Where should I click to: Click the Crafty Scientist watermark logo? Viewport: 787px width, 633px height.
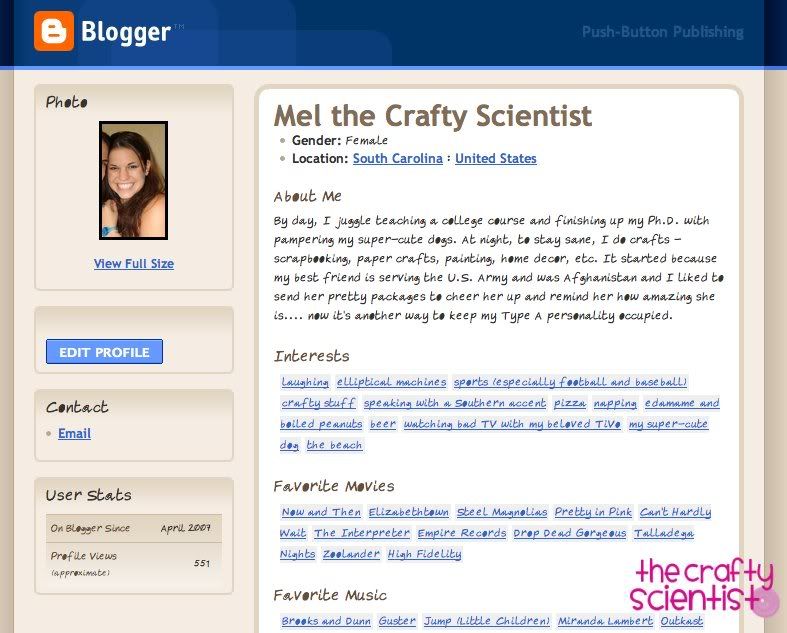(704, 585)
